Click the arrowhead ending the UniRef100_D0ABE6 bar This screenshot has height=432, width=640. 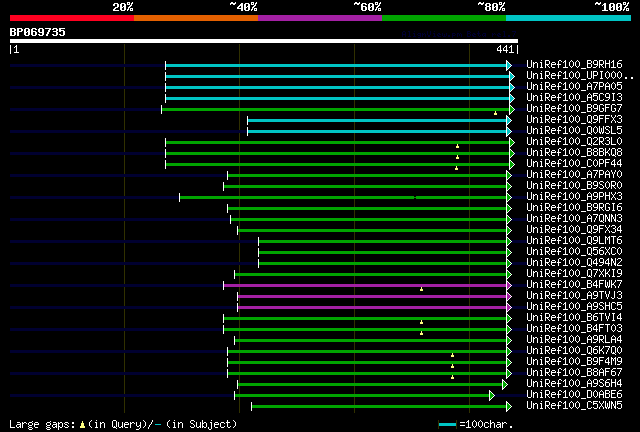coord(492,396)
